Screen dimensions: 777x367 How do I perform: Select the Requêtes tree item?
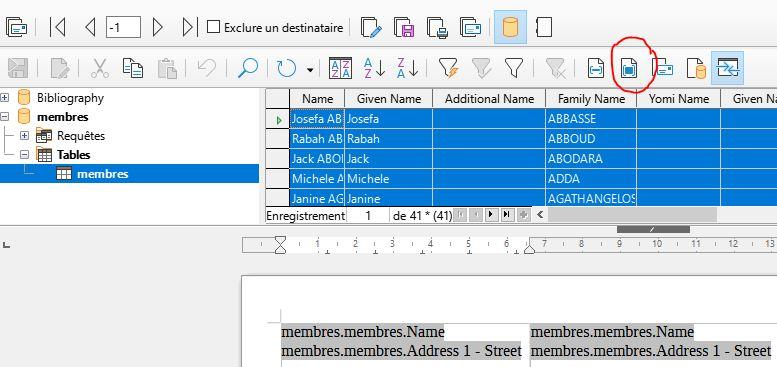(81, 136)
